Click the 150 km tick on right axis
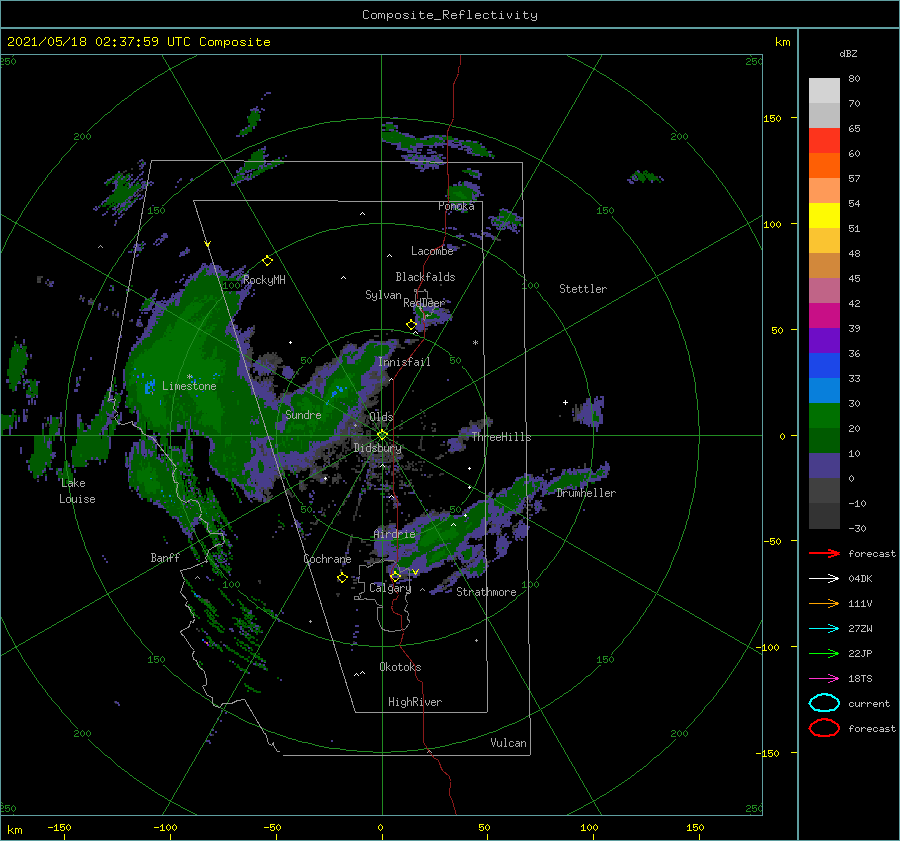The width and height of the screenshot is (900, 841). [x=772, y=118]
